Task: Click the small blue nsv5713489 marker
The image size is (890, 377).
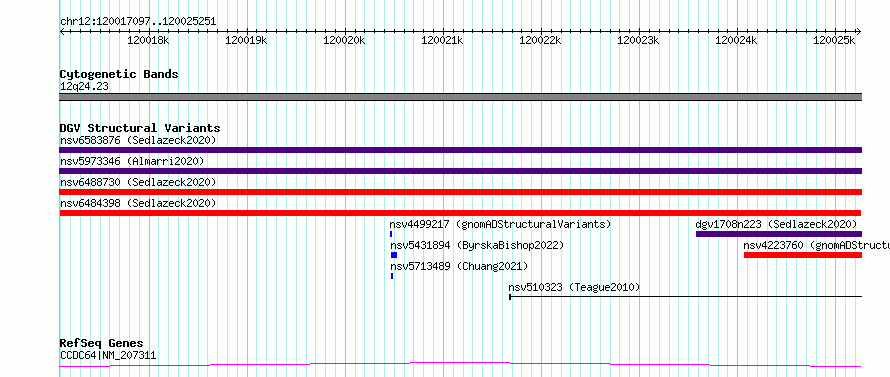Action: tap(392, 276)
